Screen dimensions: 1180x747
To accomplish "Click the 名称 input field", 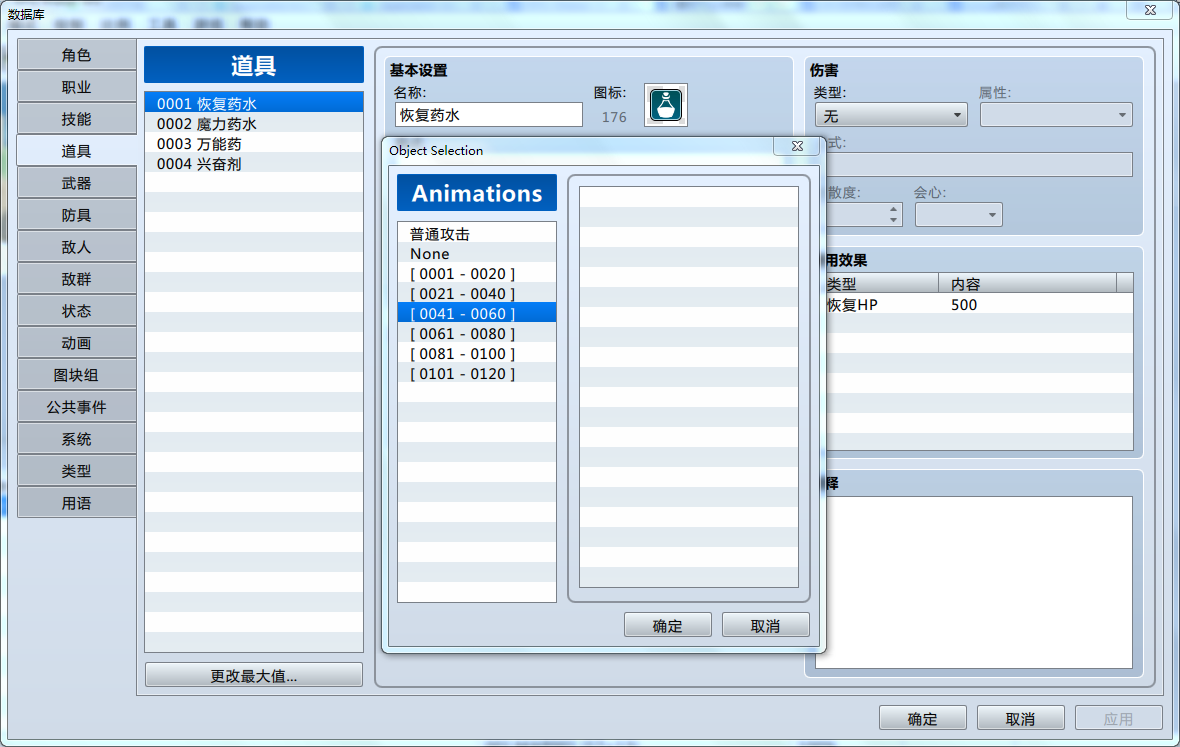I will (x=488, y=115).
